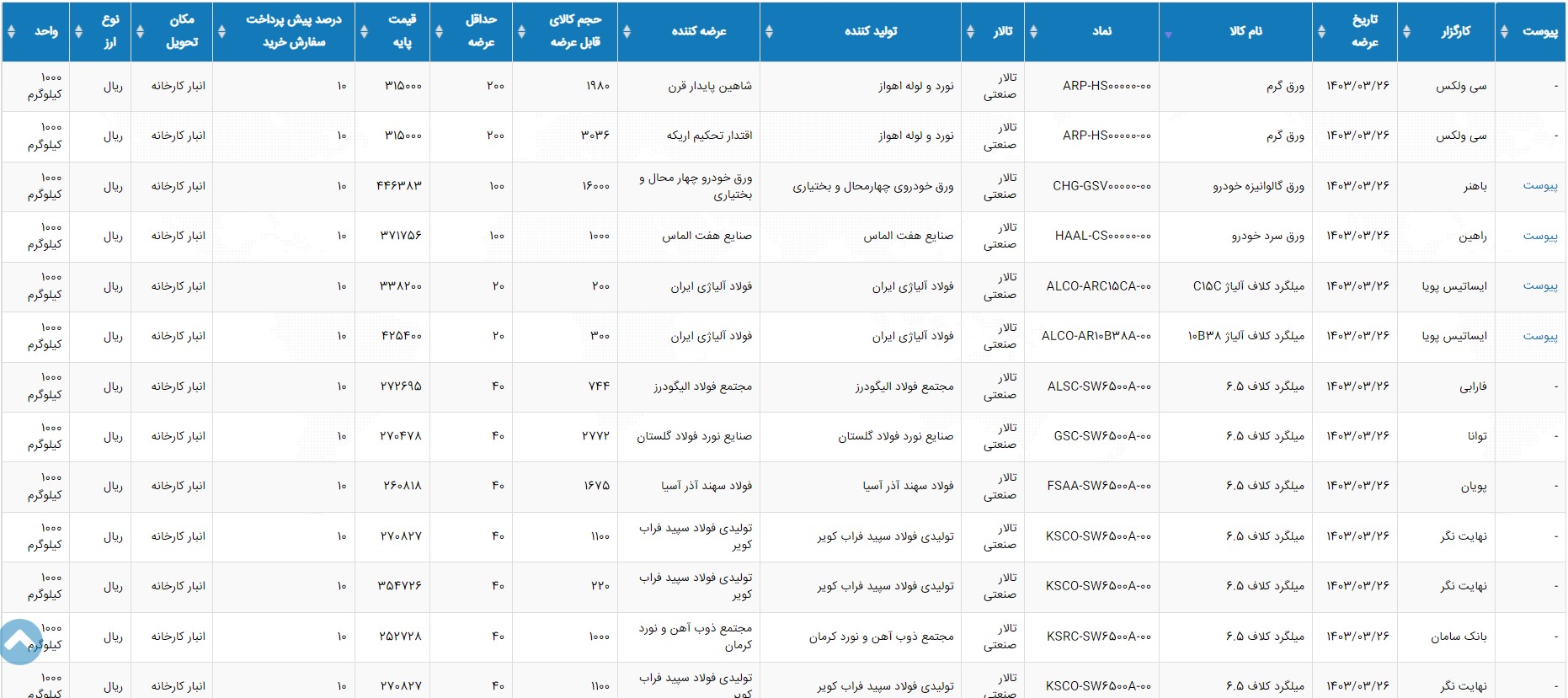Click base price ۲۷۰۴۷۸
Image resolution: width=1568 pixels, height=698 pixels.
(x=401, y=436)
